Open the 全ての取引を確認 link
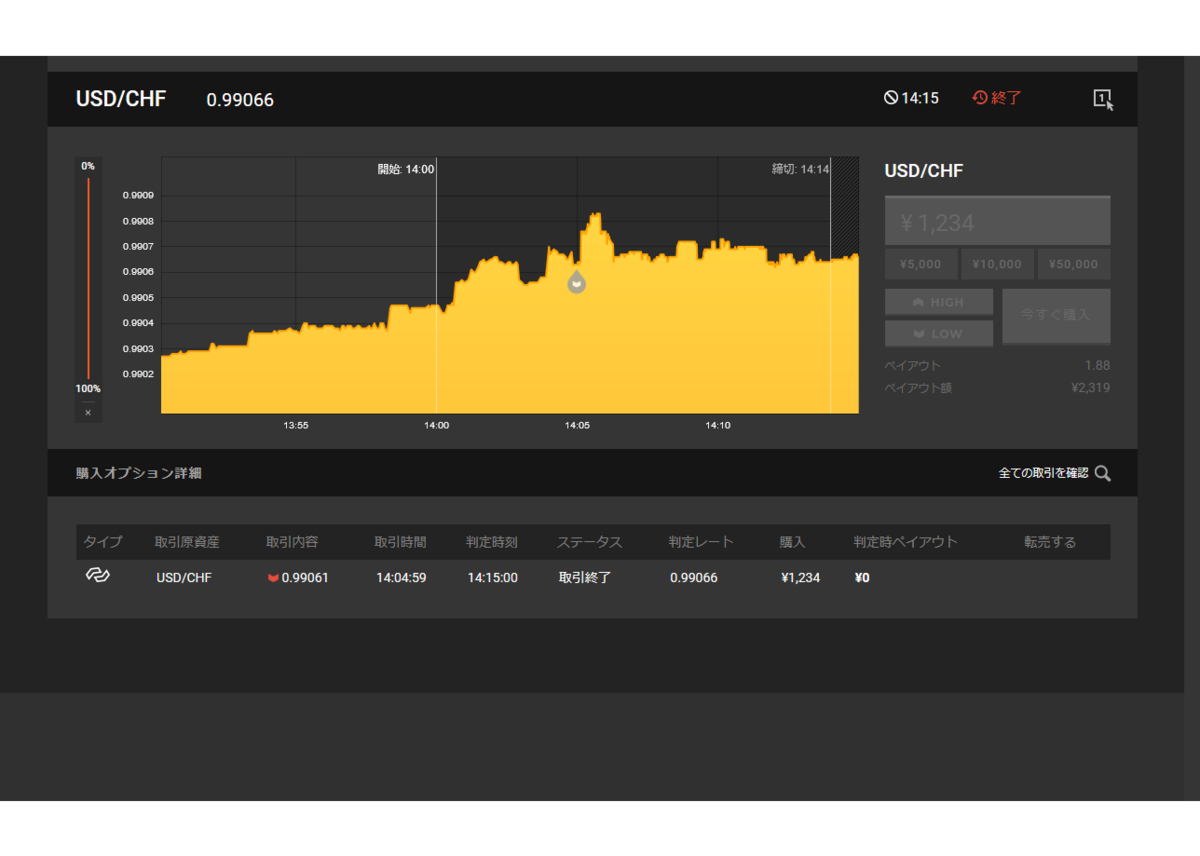The height and width of the screenshot is (856, 1200). [x=1043, y=473]
